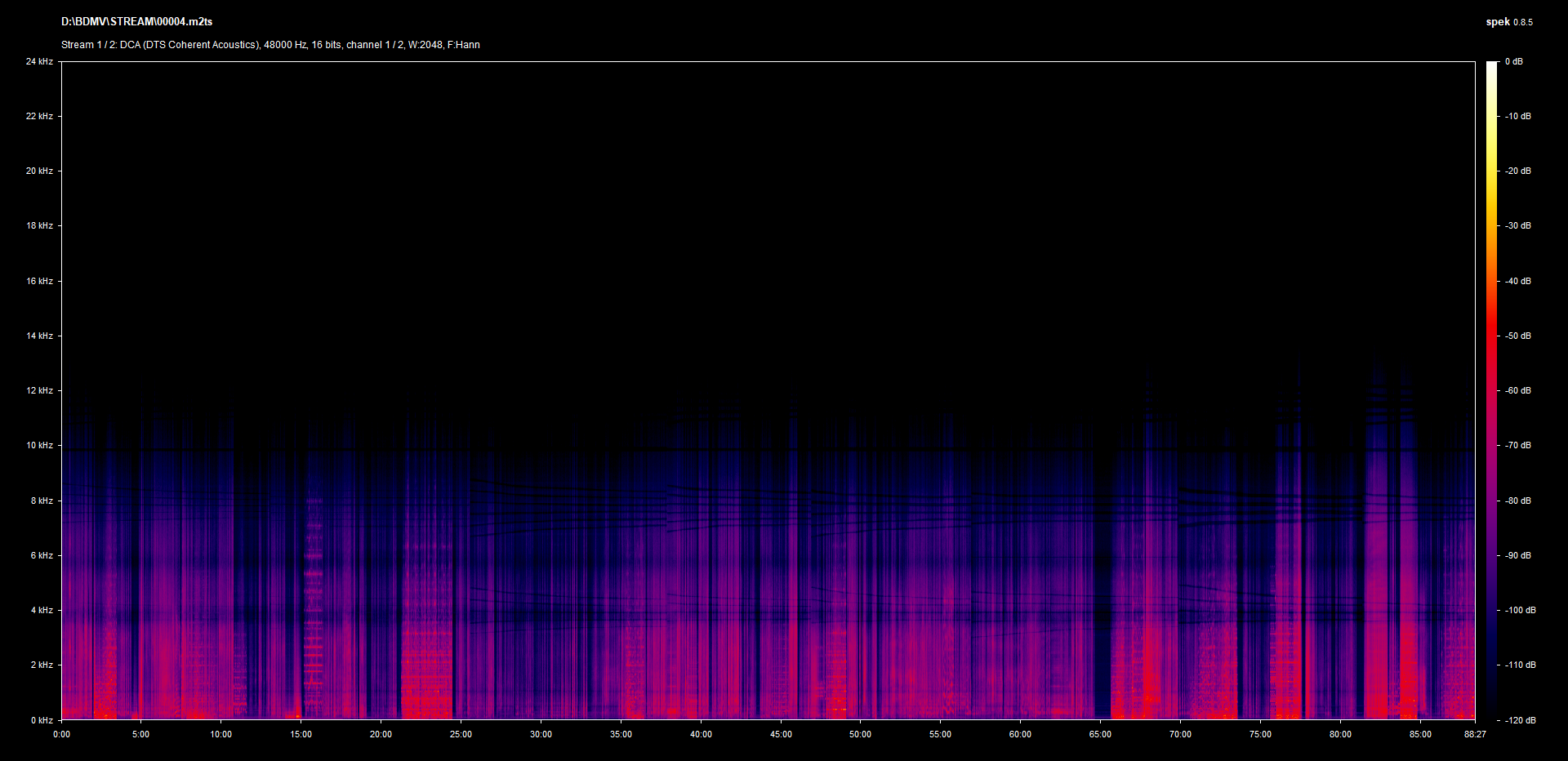Select the 12 kHz frequency axis label
This screenshot has height=761, width=1568.
pyautogui.click(x=39, y=390)
